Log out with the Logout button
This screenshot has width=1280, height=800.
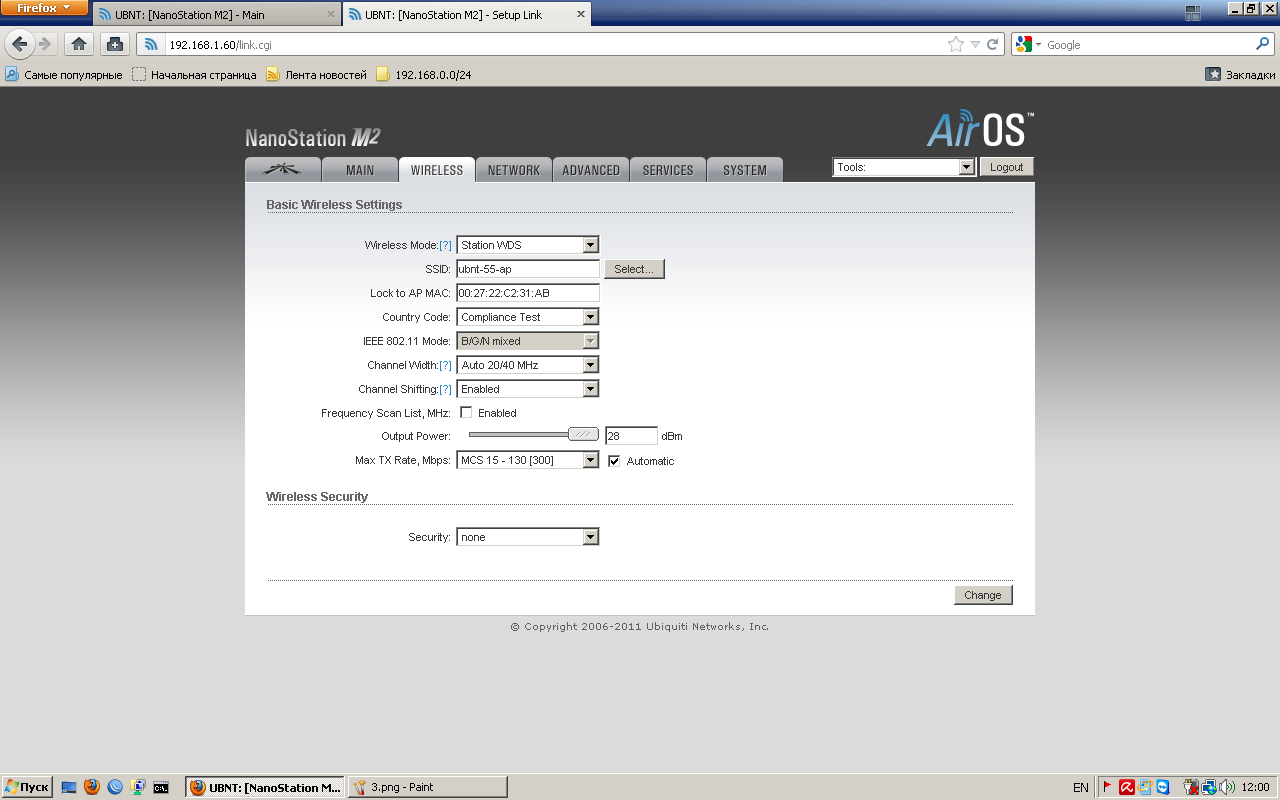point(1007,167)
